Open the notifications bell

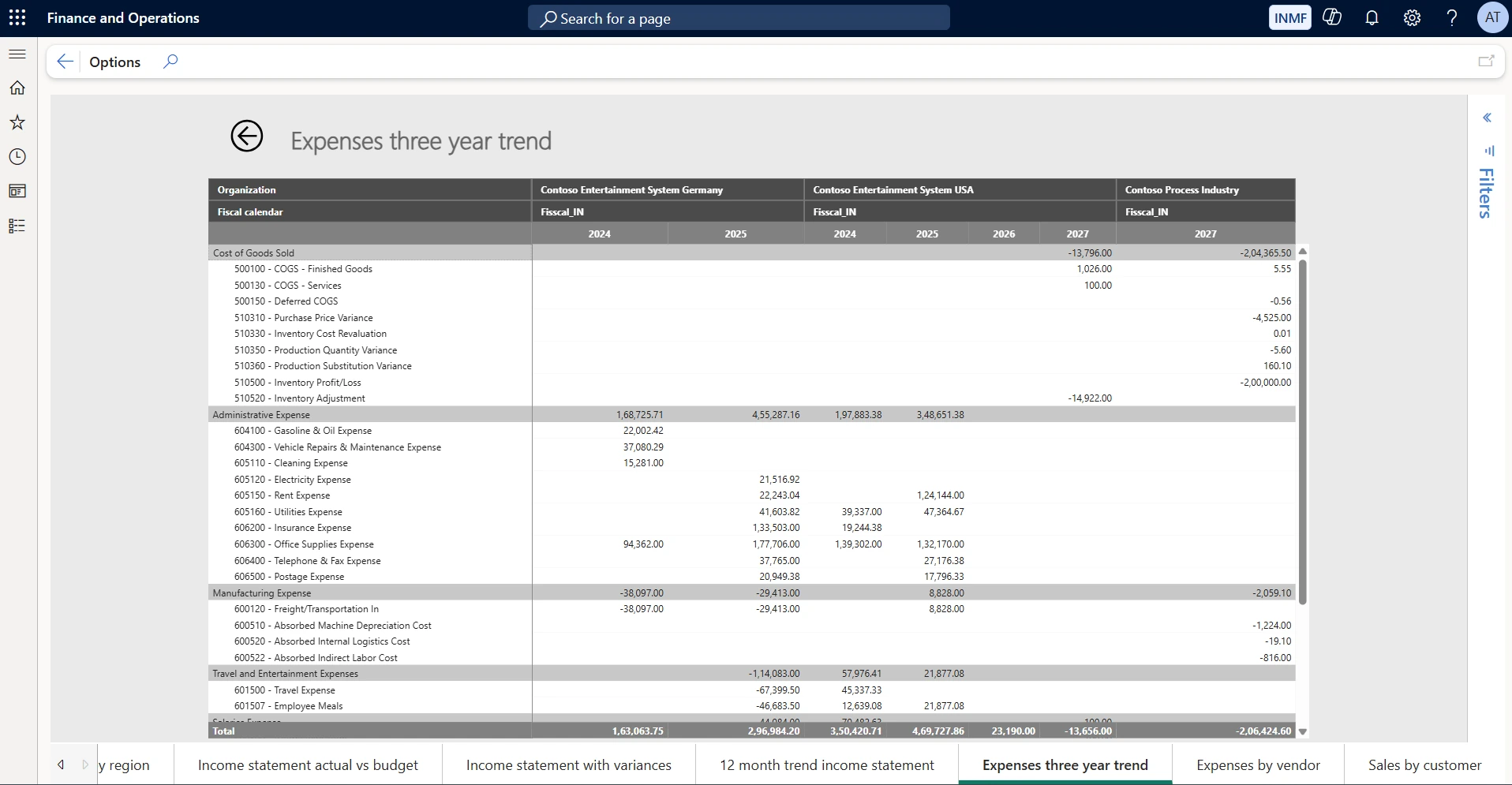click(x=1372, y=17)
